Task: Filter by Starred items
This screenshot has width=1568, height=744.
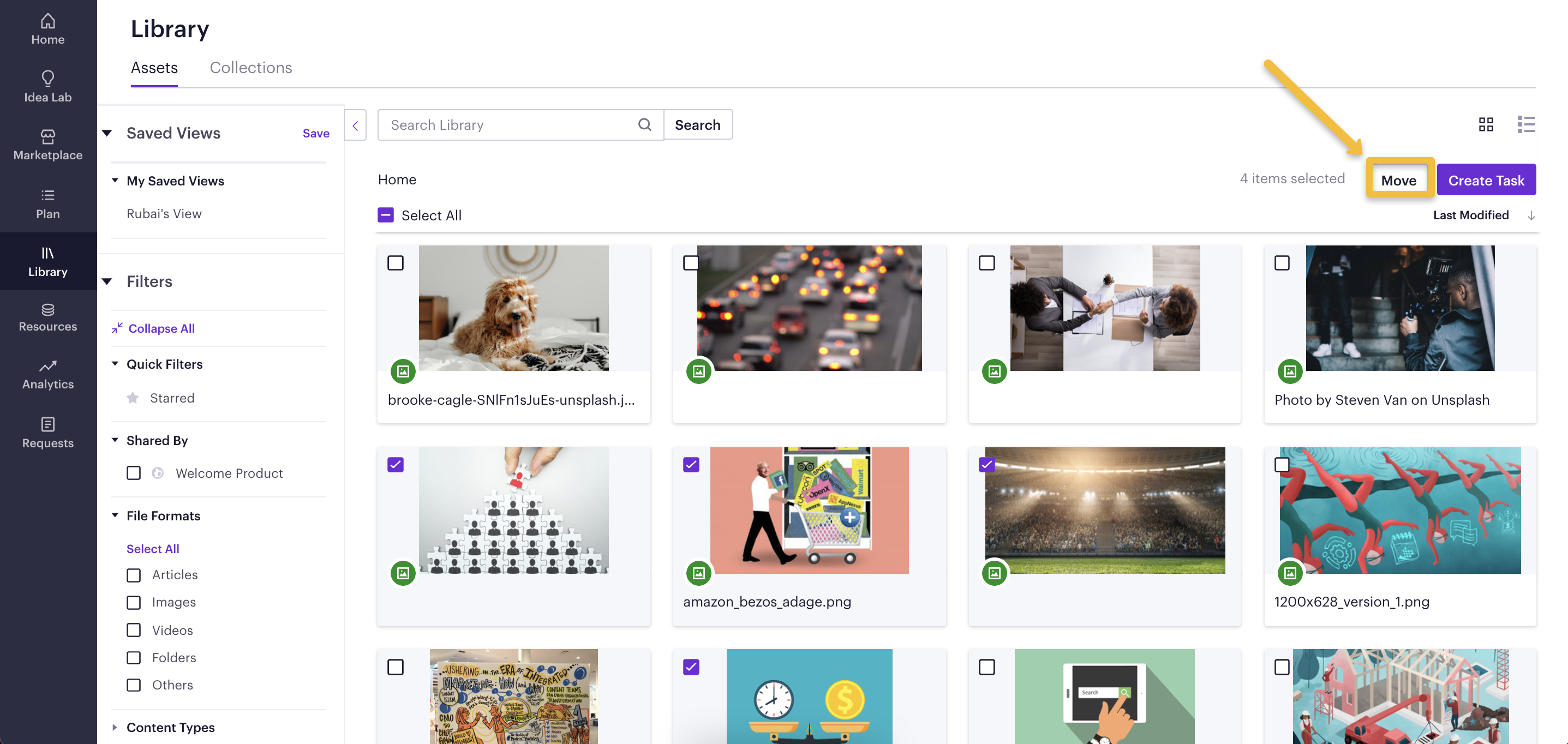Action: [x=172, y=398]
